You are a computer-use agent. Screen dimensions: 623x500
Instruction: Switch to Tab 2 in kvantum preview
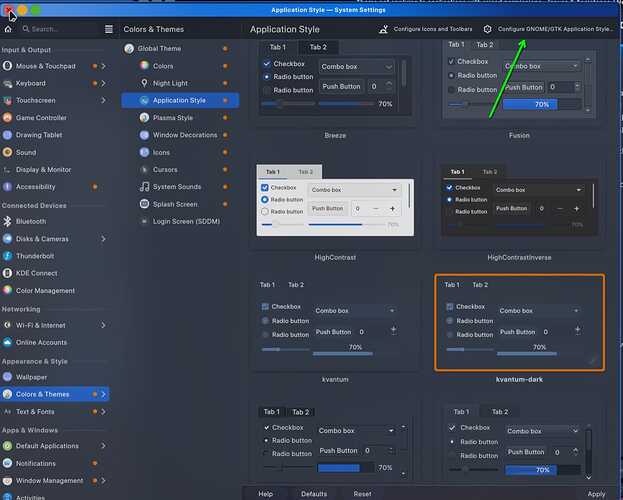click(x=296, y=285)
